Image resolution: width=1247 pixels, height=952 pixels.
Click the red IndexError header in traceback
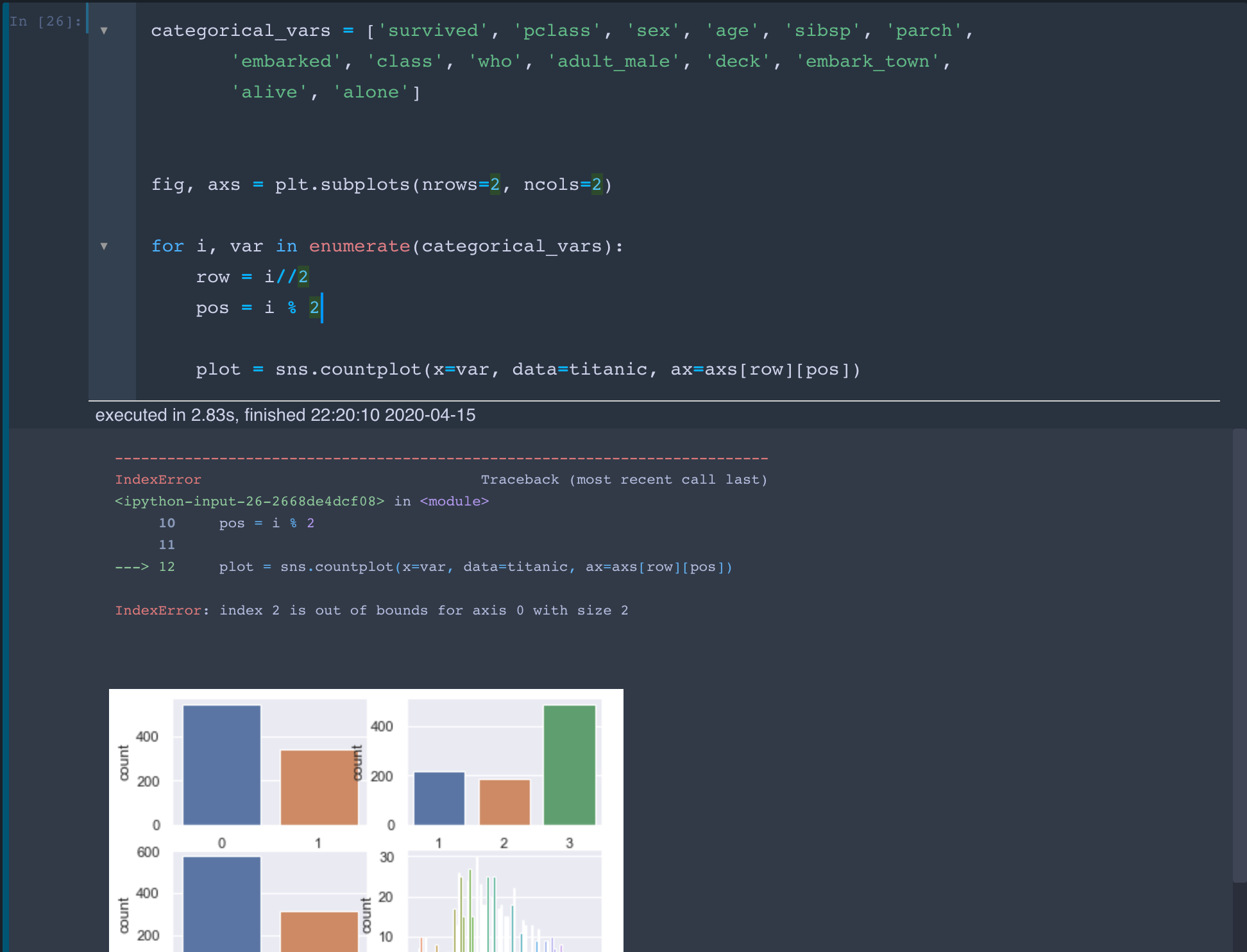point(158,480)
